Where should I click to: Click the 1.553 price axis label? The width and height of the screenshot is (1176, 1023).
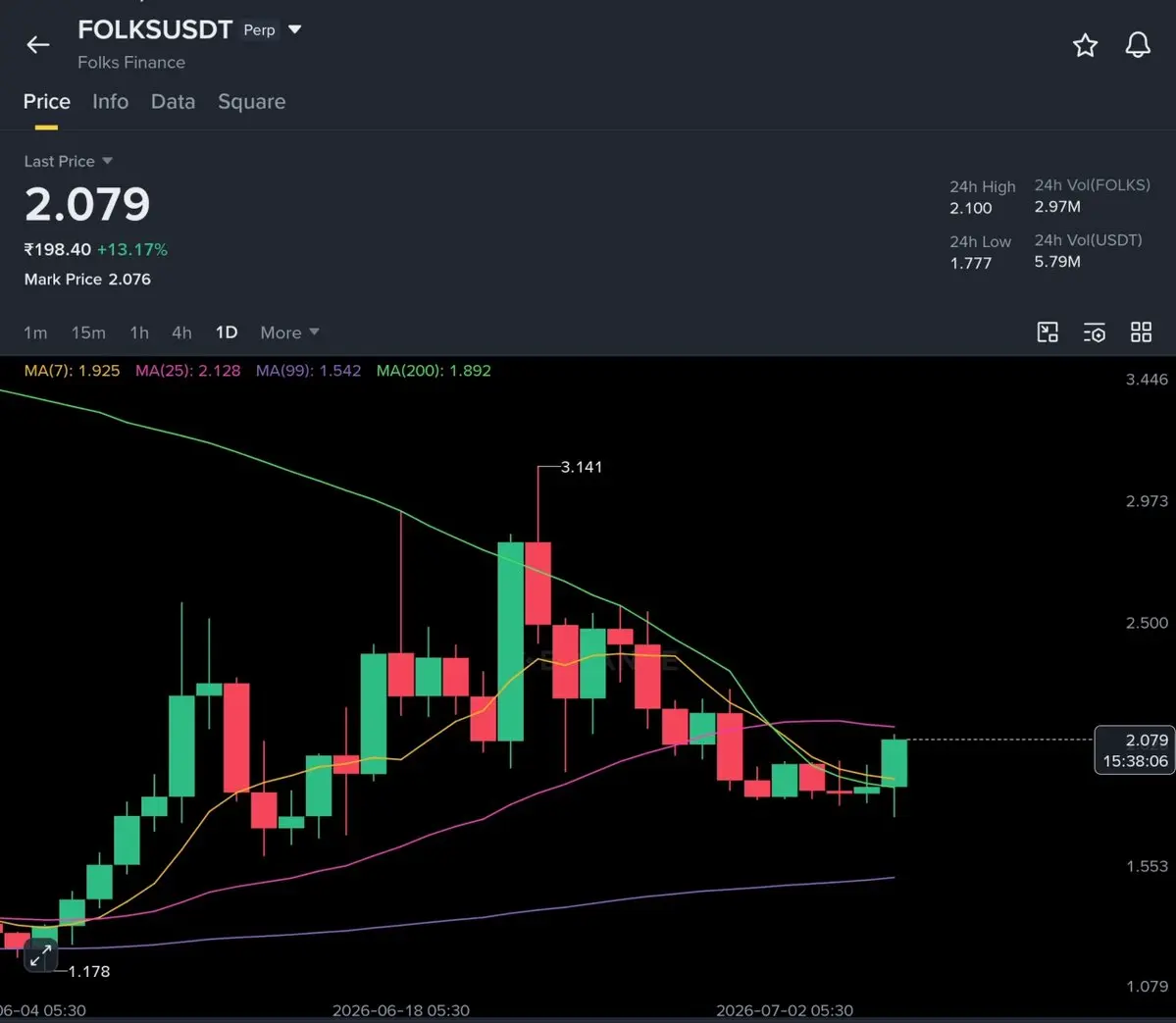1147,866
